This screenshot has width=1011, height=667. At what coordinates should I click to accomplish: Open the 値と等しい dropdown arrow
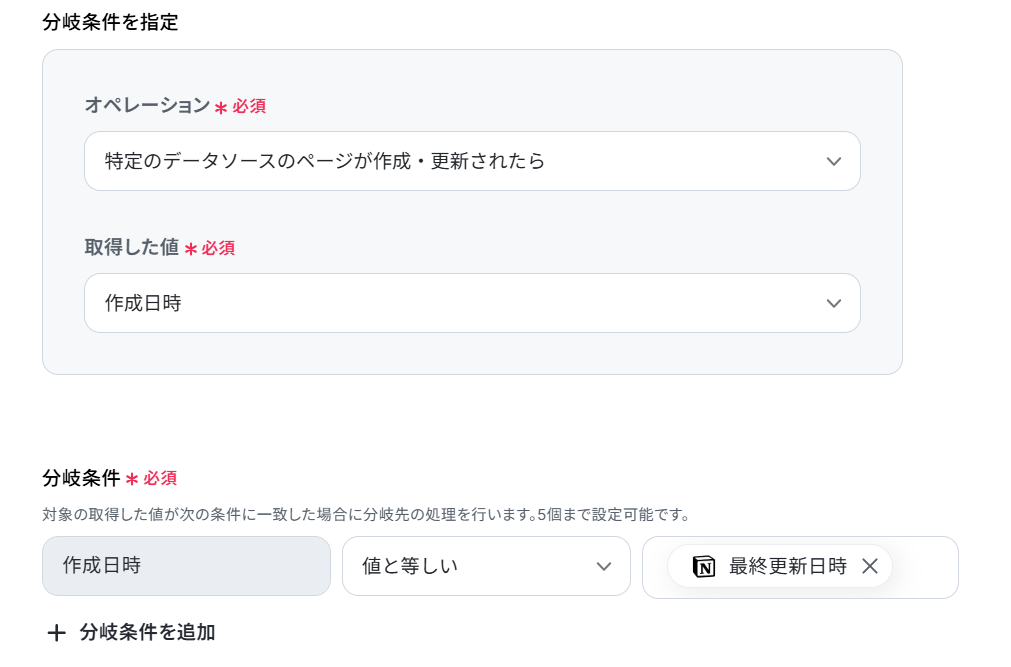604,566
